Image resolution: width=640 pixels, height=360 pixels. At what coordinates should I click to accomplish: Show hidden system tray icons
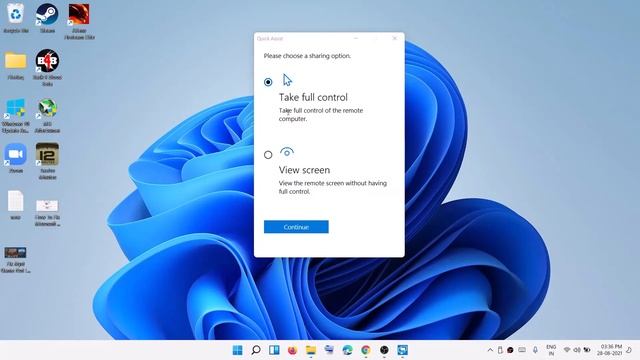(x=490, y=350)
